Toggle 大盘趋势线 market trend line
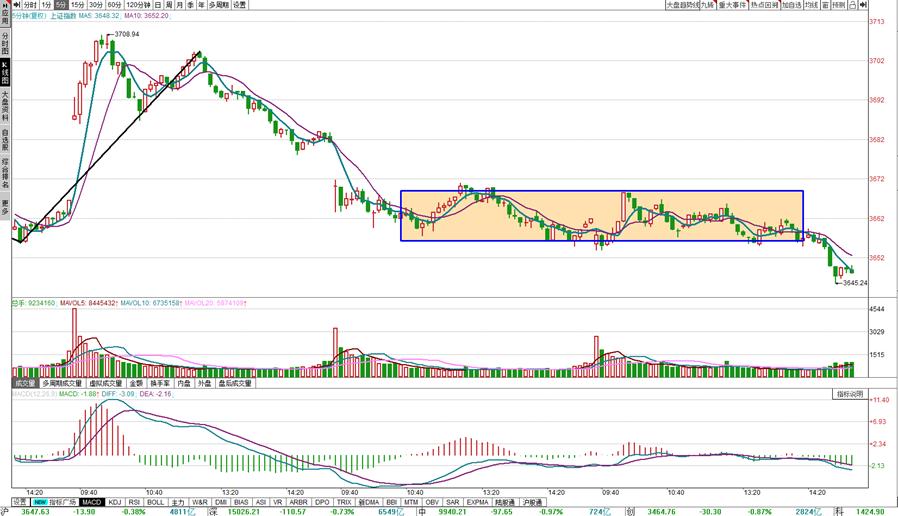Viewport: 898px width, 516px height. 683,5
